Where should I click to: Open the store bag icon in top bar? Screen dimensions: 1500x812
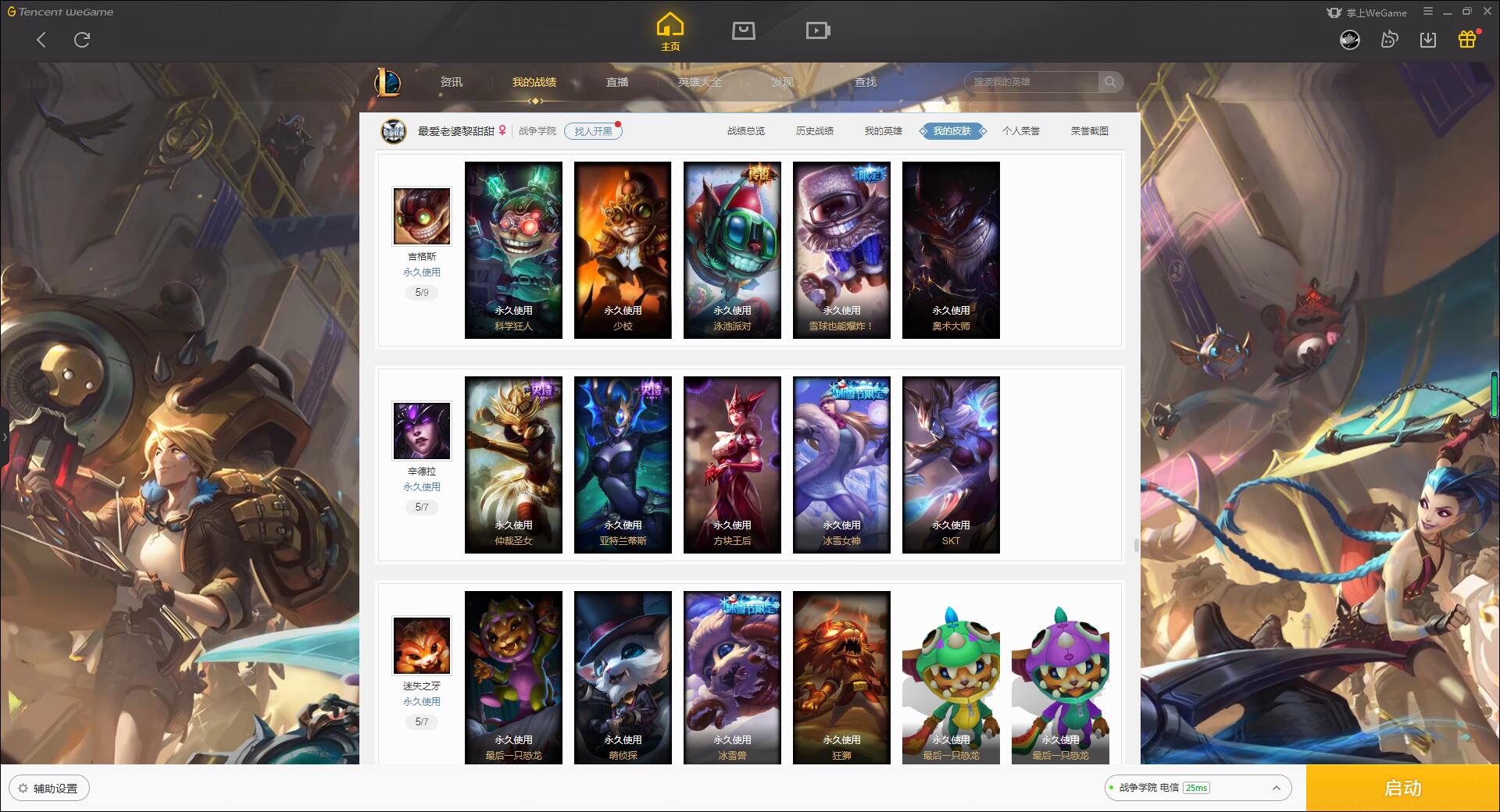tap(743, 31)
